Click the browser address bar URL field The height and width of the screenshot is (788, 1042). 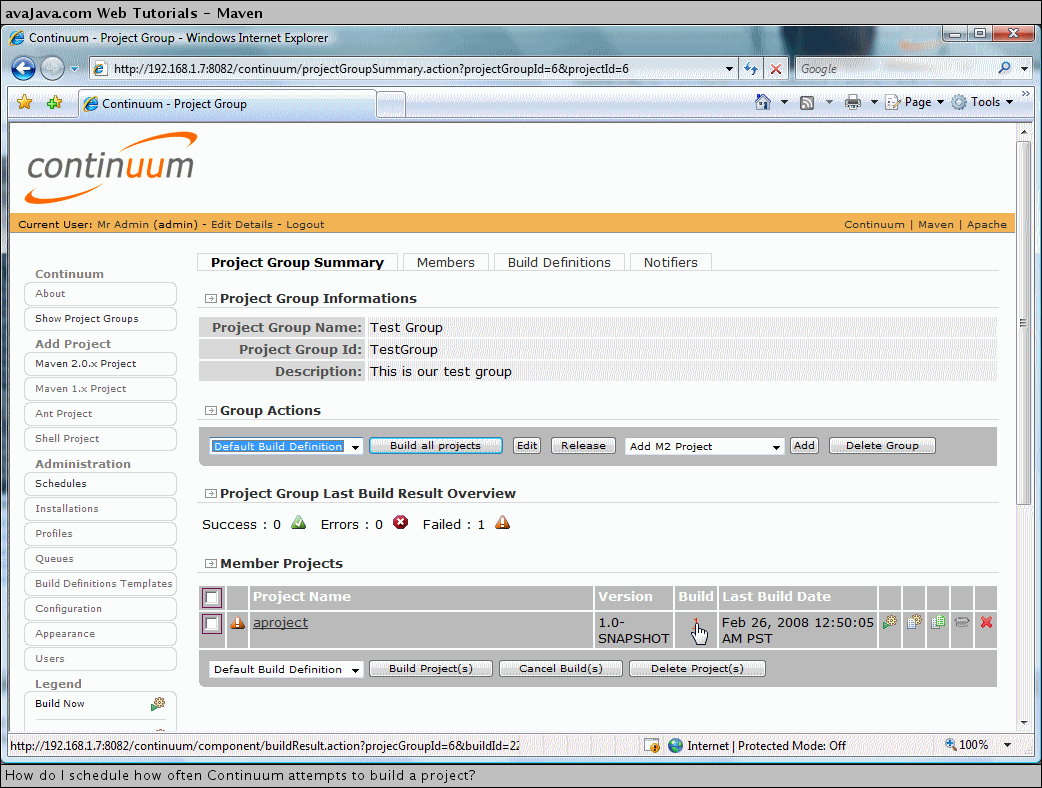pos(410,69)
